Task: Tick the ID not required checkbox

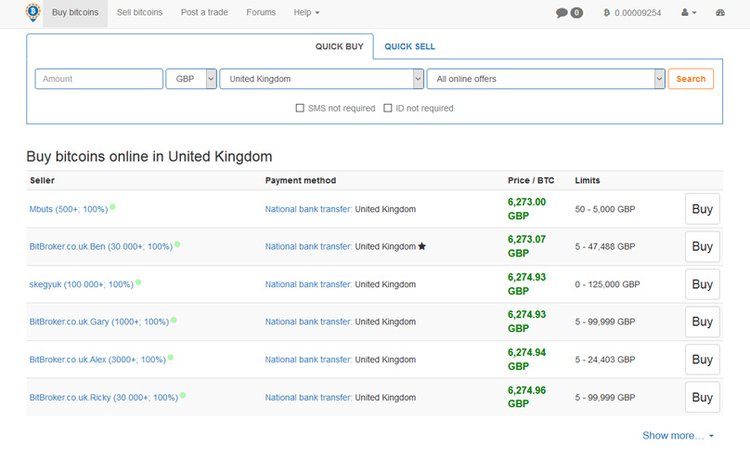Action: click(388, 108)
